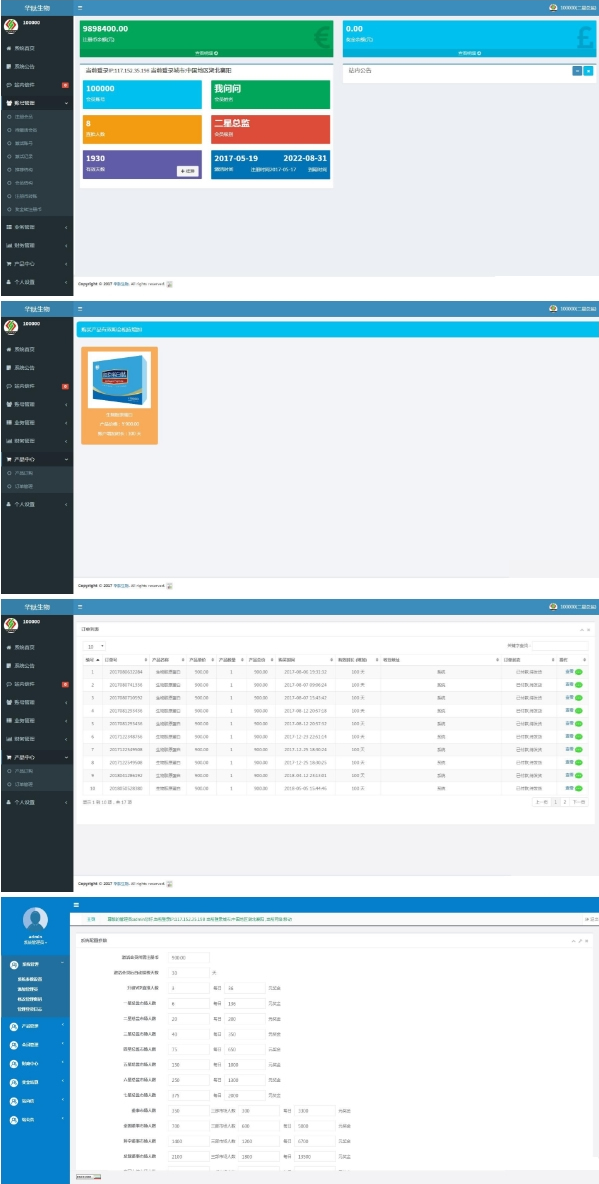This screenshot has width=599, height=1184.
Task: Expand 个人设置 in the dashboard sidebar
Action: (x=37, y=282)
